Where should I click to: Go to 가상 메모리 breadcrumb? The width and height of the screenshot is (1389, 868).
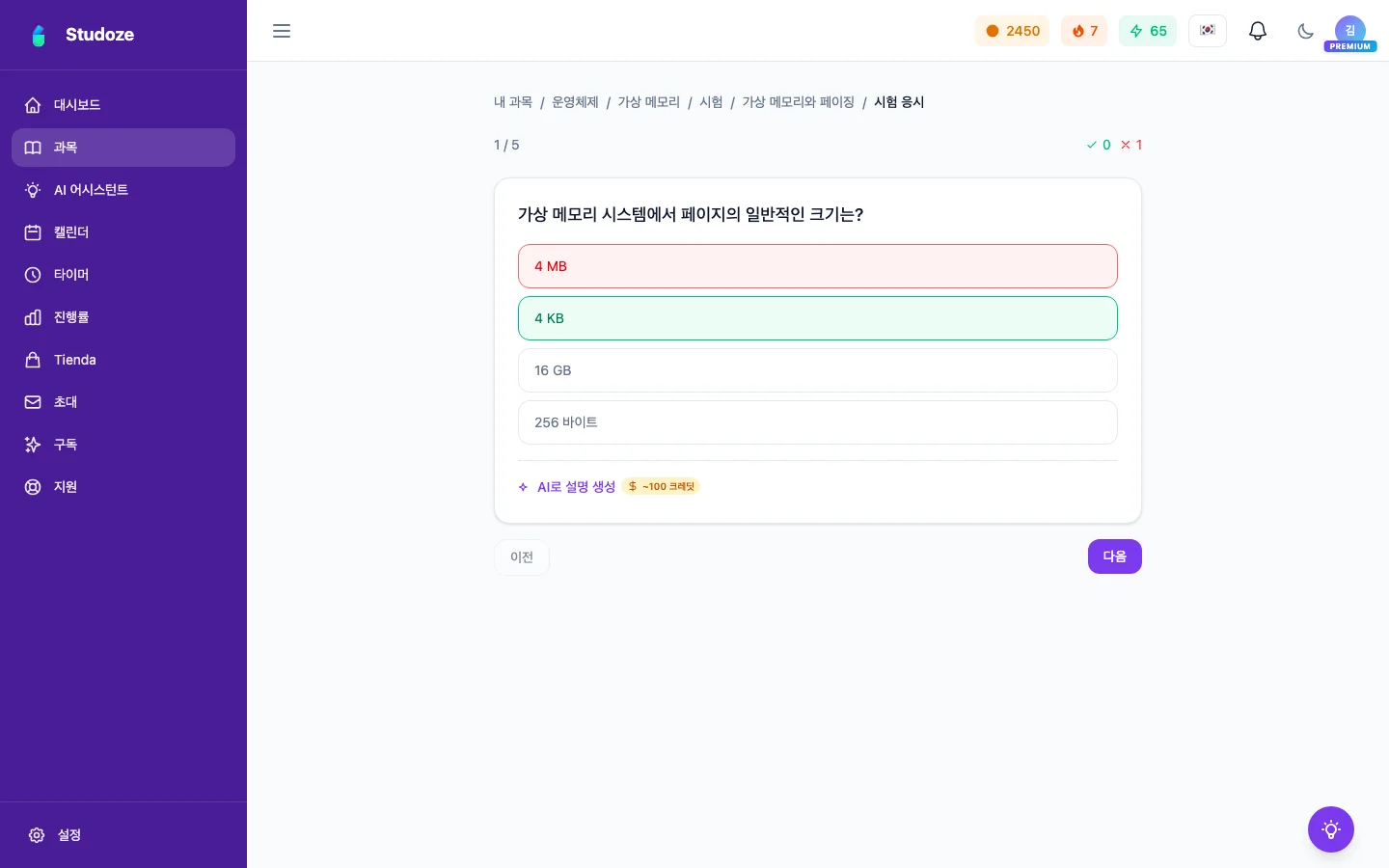click(x=649, y=102)
